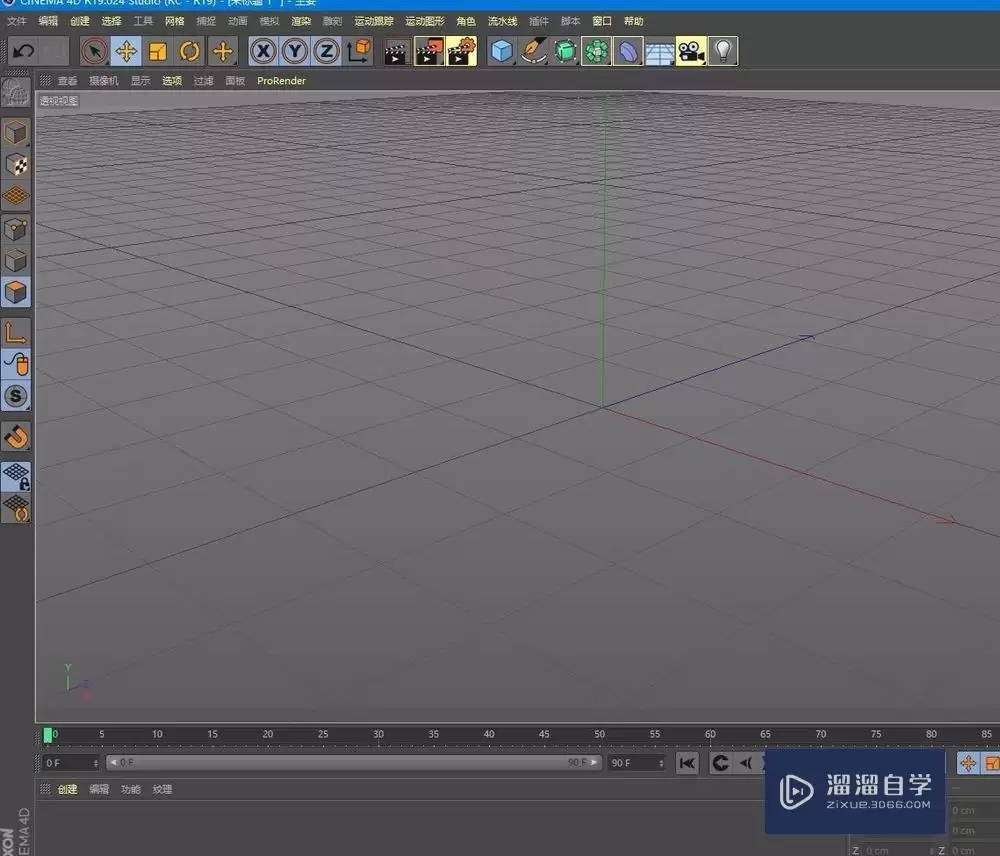Image resolution: width=1000 pixels, height=856 pixels.
Task: Click Go to Start playback button
Action: tap(688, 764)
